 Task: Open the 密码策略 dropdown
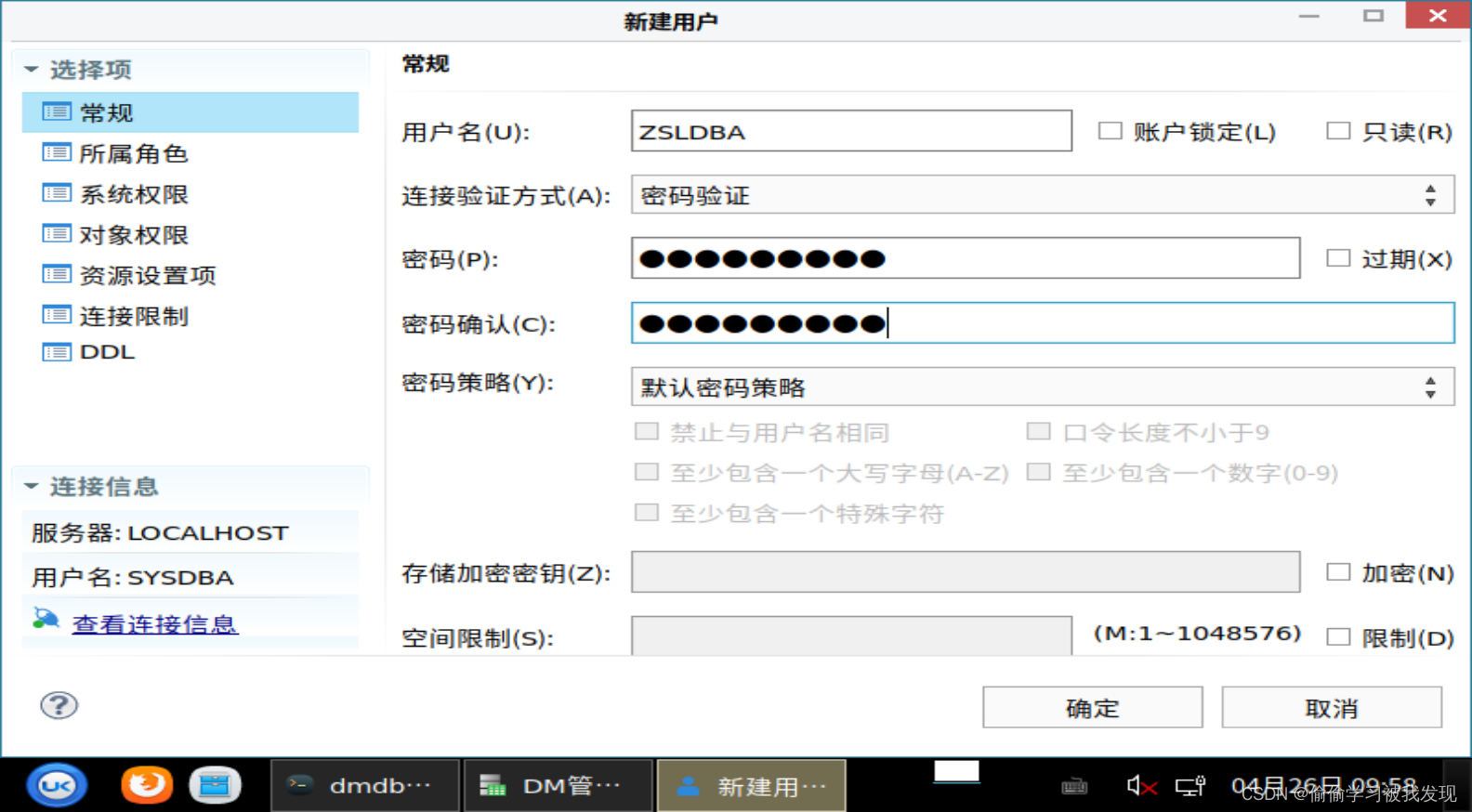1043,386
